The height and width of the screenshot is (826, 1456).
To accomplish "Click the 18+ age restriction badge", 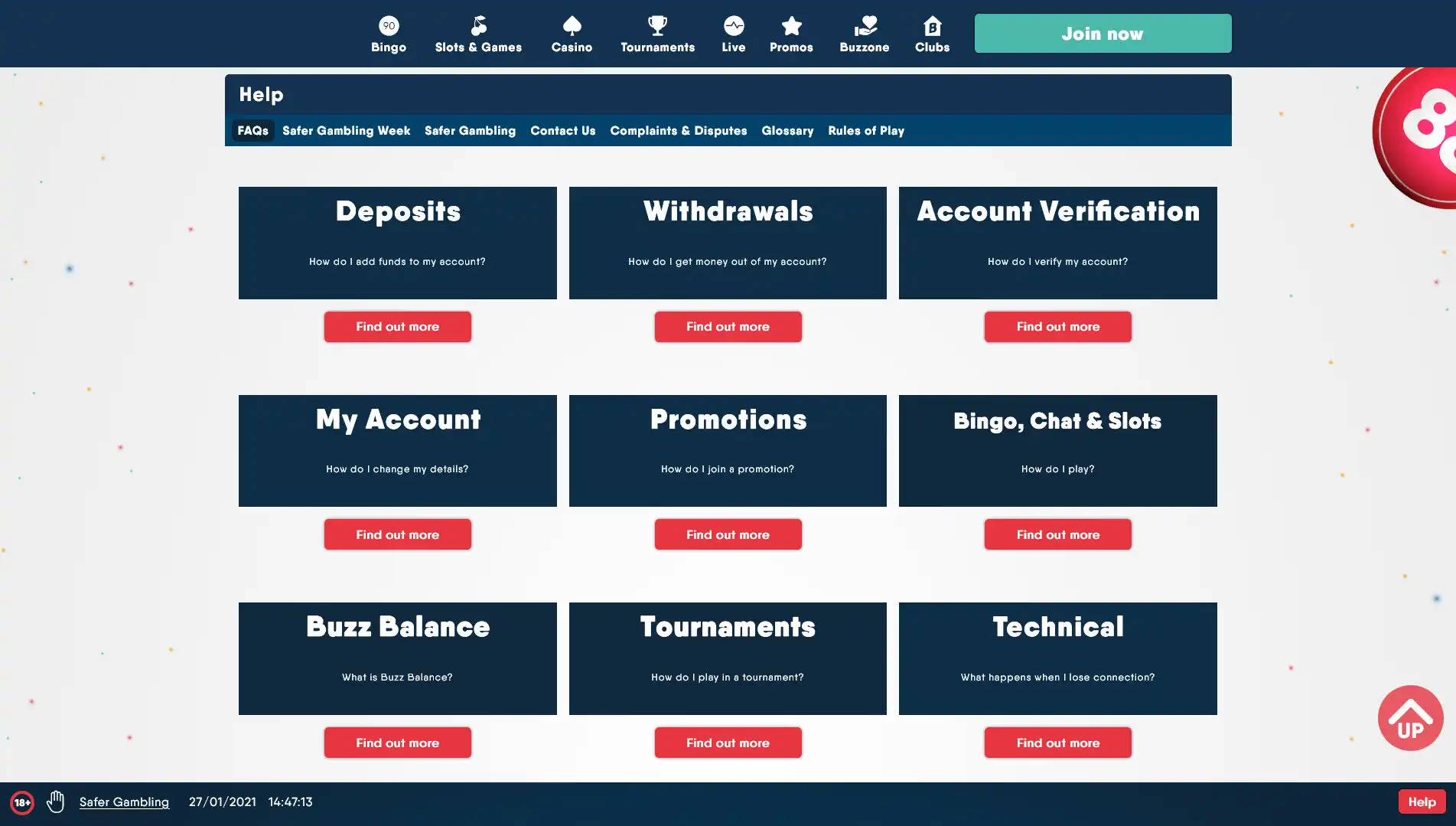I will (22, 802).
